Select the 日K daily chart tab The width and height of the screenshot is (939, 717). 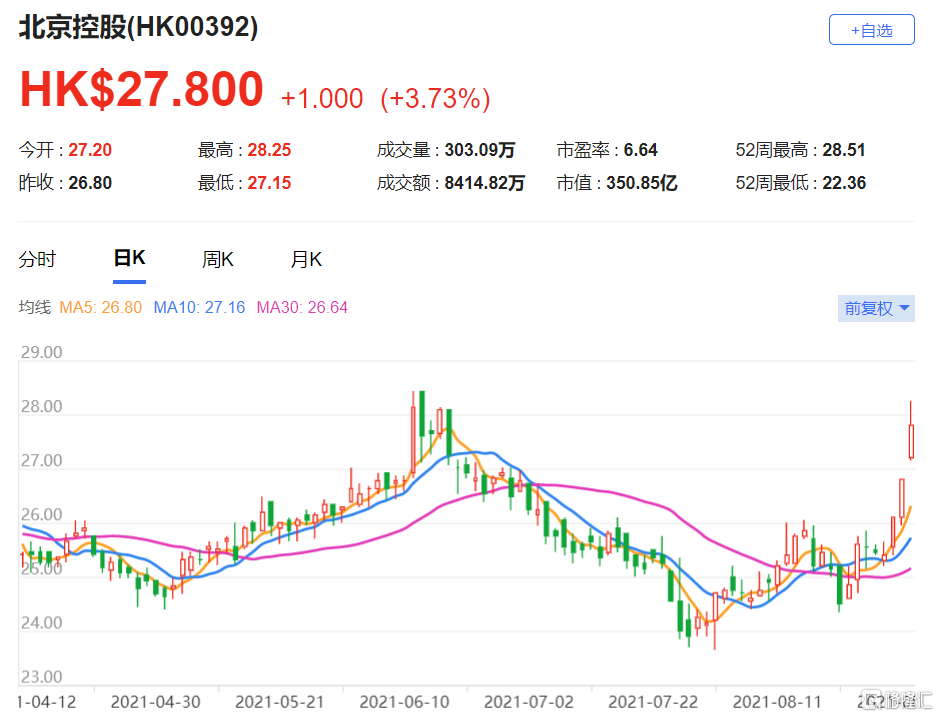(129, 259)
